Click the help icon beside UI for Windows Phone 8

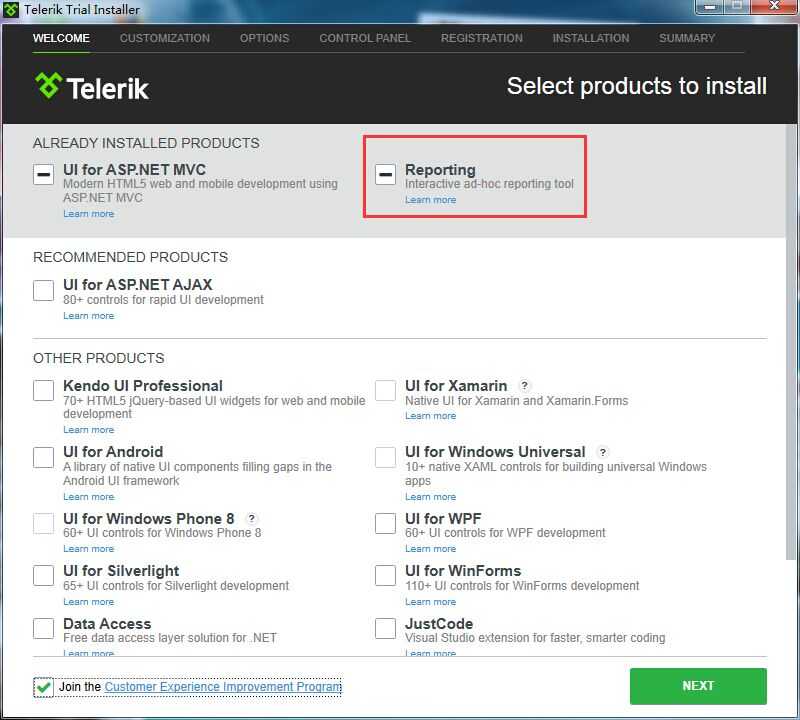coord(251,519)
